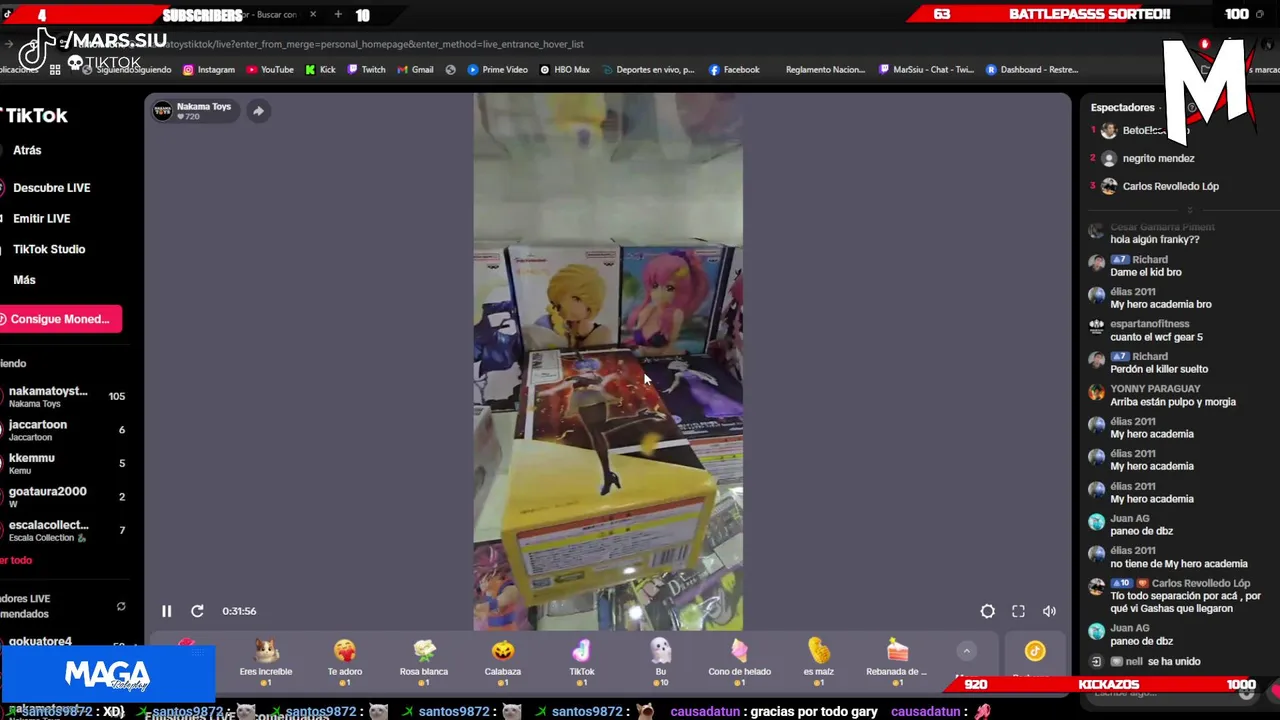This screenshot has width=1280, height=720.
Task: Open the HBO Max bookmark
Action: pyautogui.click(x=565, y=70)
